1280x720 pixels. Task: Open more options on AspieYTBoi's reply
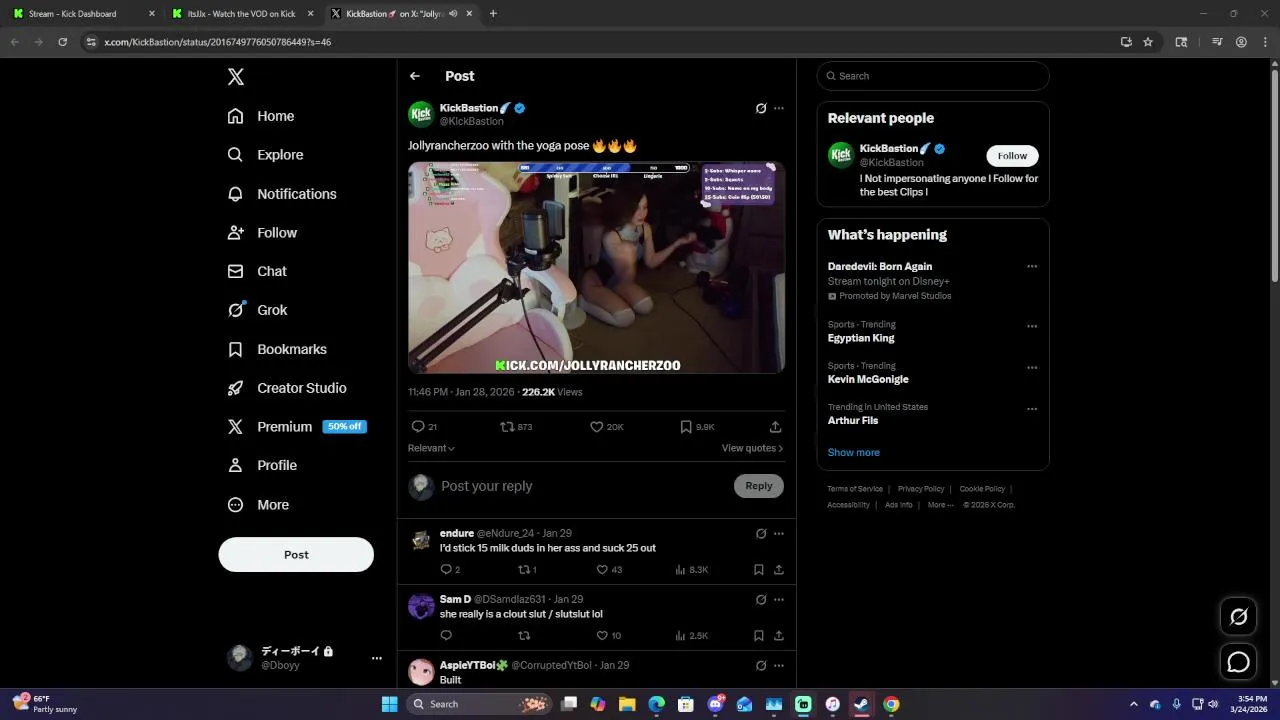779,666
